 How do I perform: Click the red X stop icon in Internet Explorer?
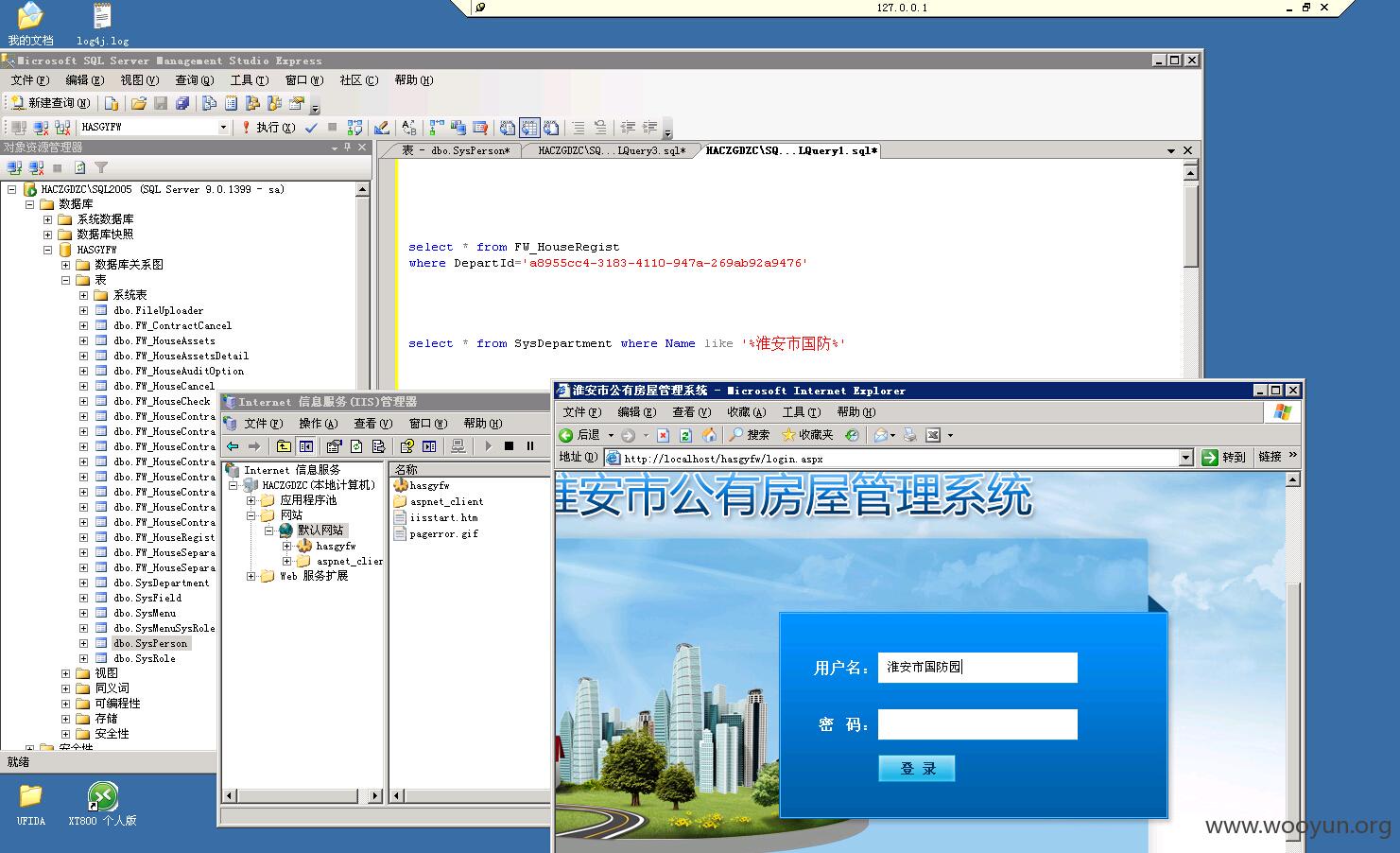(663, 435)
